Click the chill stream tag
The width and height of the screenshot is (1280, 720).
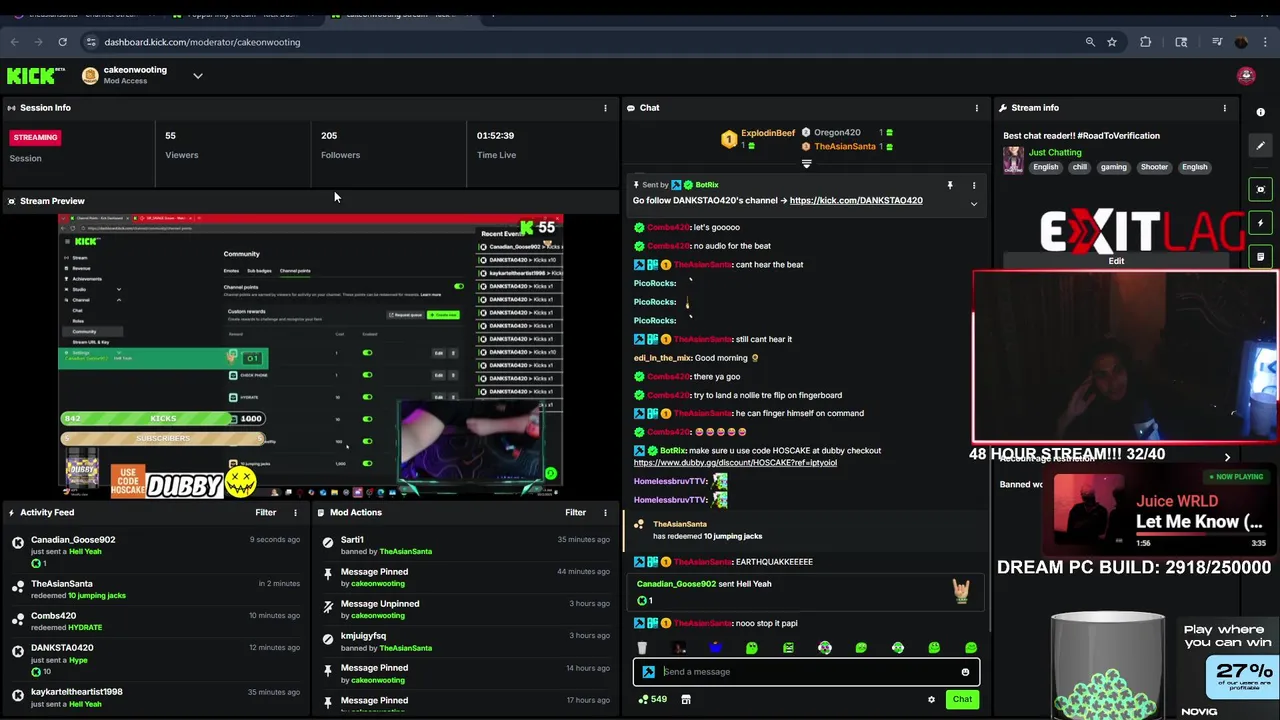tap(1080, 167)
